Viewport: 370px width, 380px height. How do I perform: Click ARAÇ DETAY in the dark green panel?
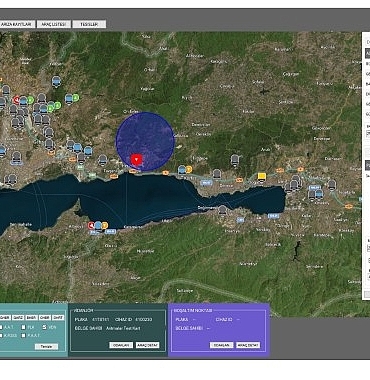[147, 345]
